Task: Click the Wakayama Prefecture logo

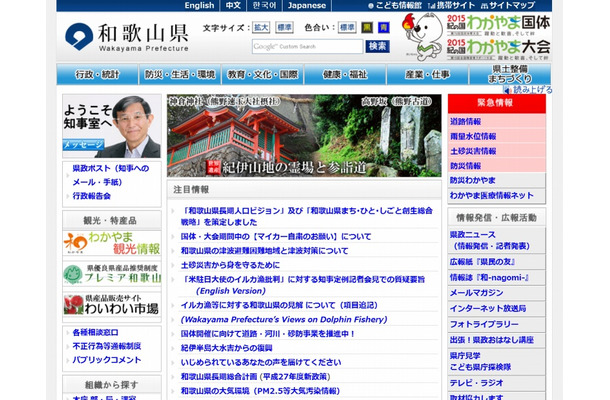Action: [x=127, y=37]
